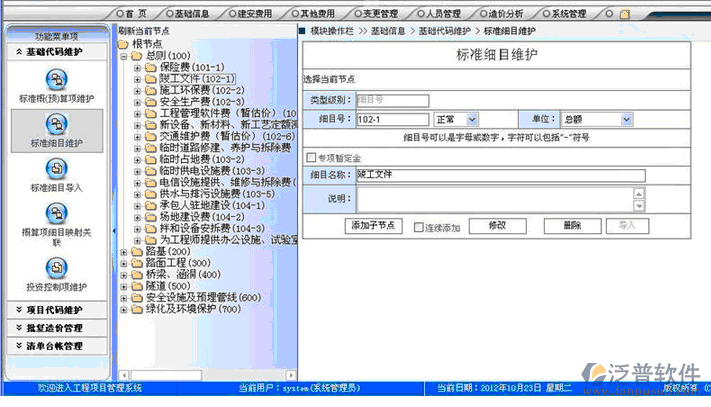This screenshot has width=711, height=407.
Task: Click folder icon of 安全设施及预埋管线(600)
Action: (x=136, y=298)
